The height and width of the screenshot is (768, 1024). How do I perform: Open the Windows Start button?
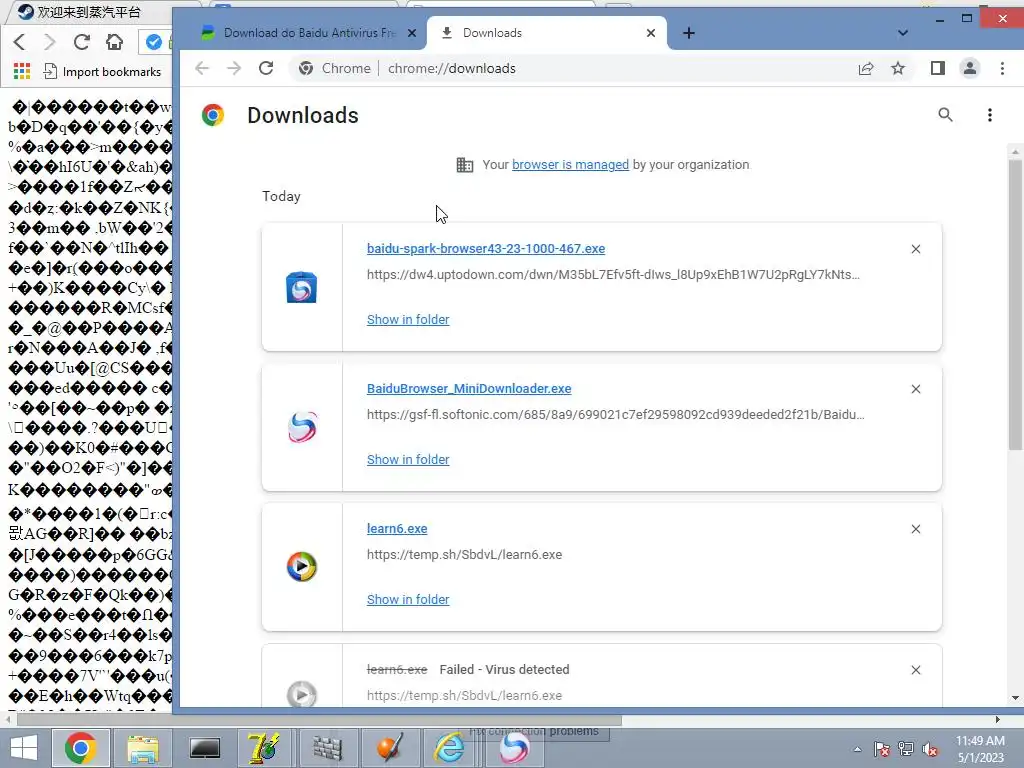pos(24,748)
